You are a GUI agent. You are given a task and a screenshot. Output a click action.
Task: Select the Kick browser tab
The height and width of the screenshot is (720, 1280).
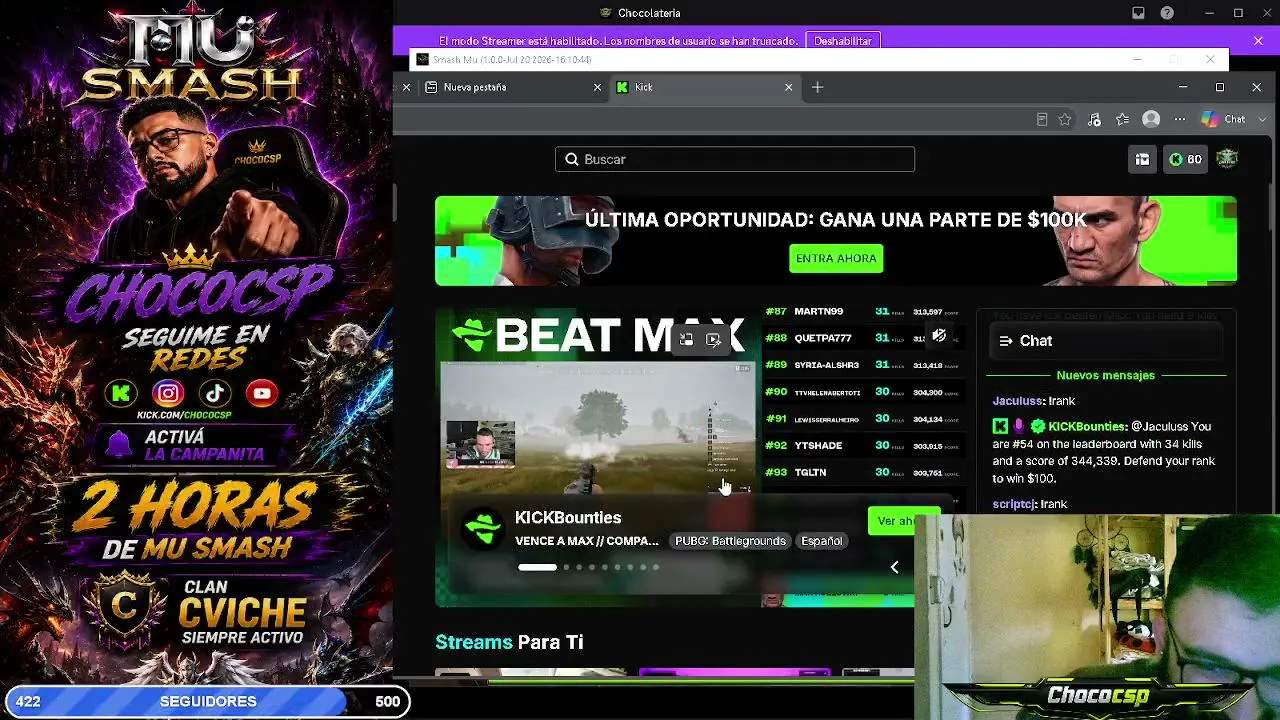[x=705, y=87]
